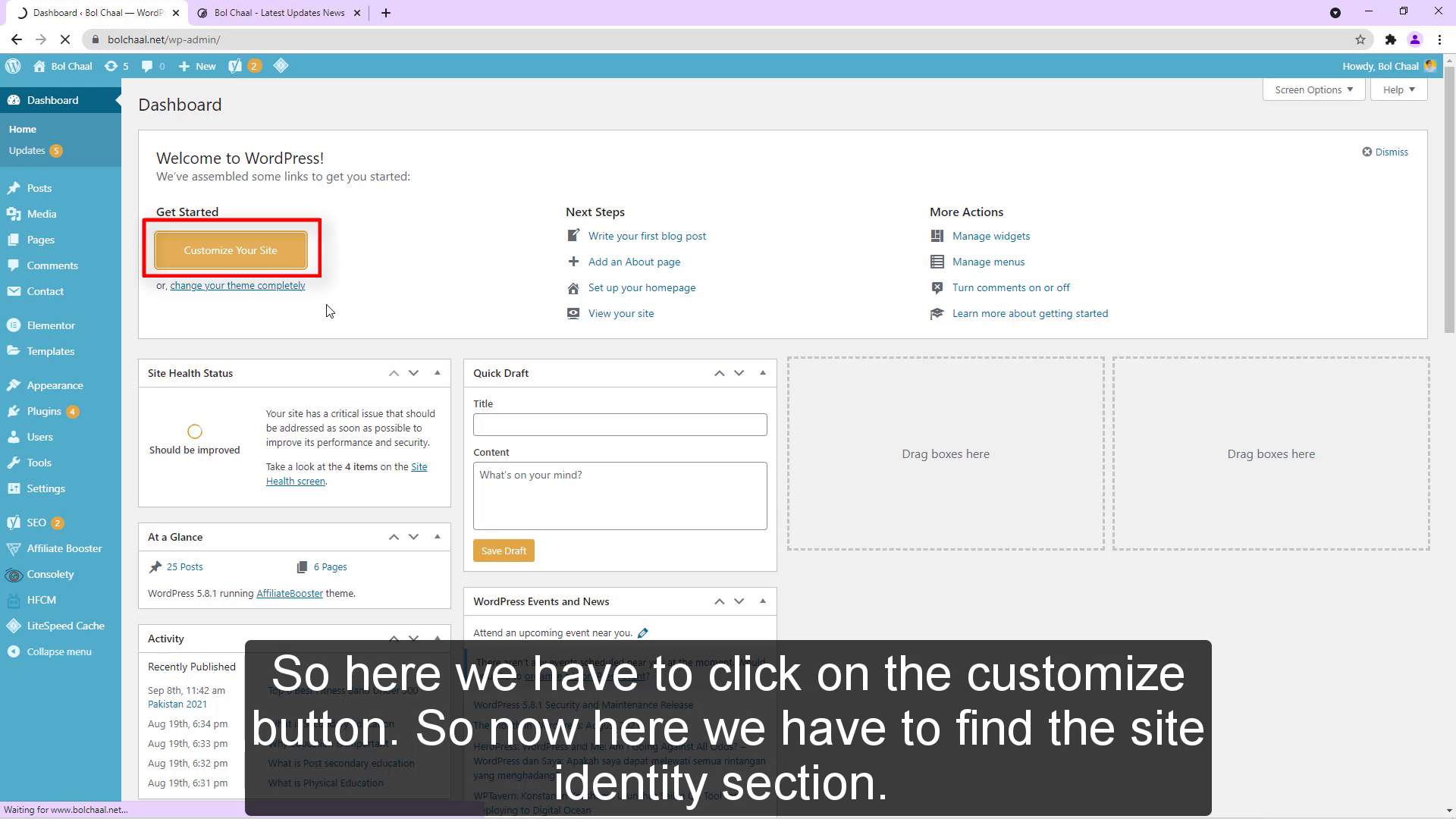Click Manage widgets link
The width and height of the screenshot is (1456, 819).
[991, 236]
